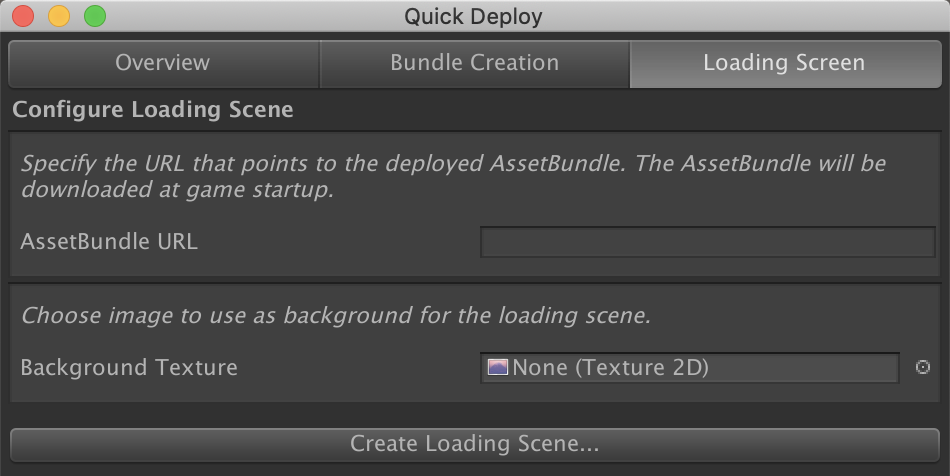The image size is (950, 476).
Task: Click the Quick Deploy window title
Action: 474,16
